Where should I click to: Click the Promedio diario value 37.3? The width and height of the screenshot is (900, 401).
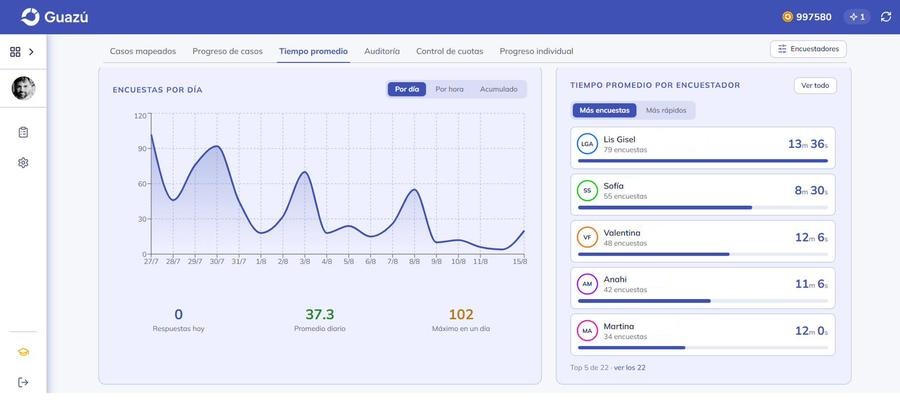tap(320, 314)
